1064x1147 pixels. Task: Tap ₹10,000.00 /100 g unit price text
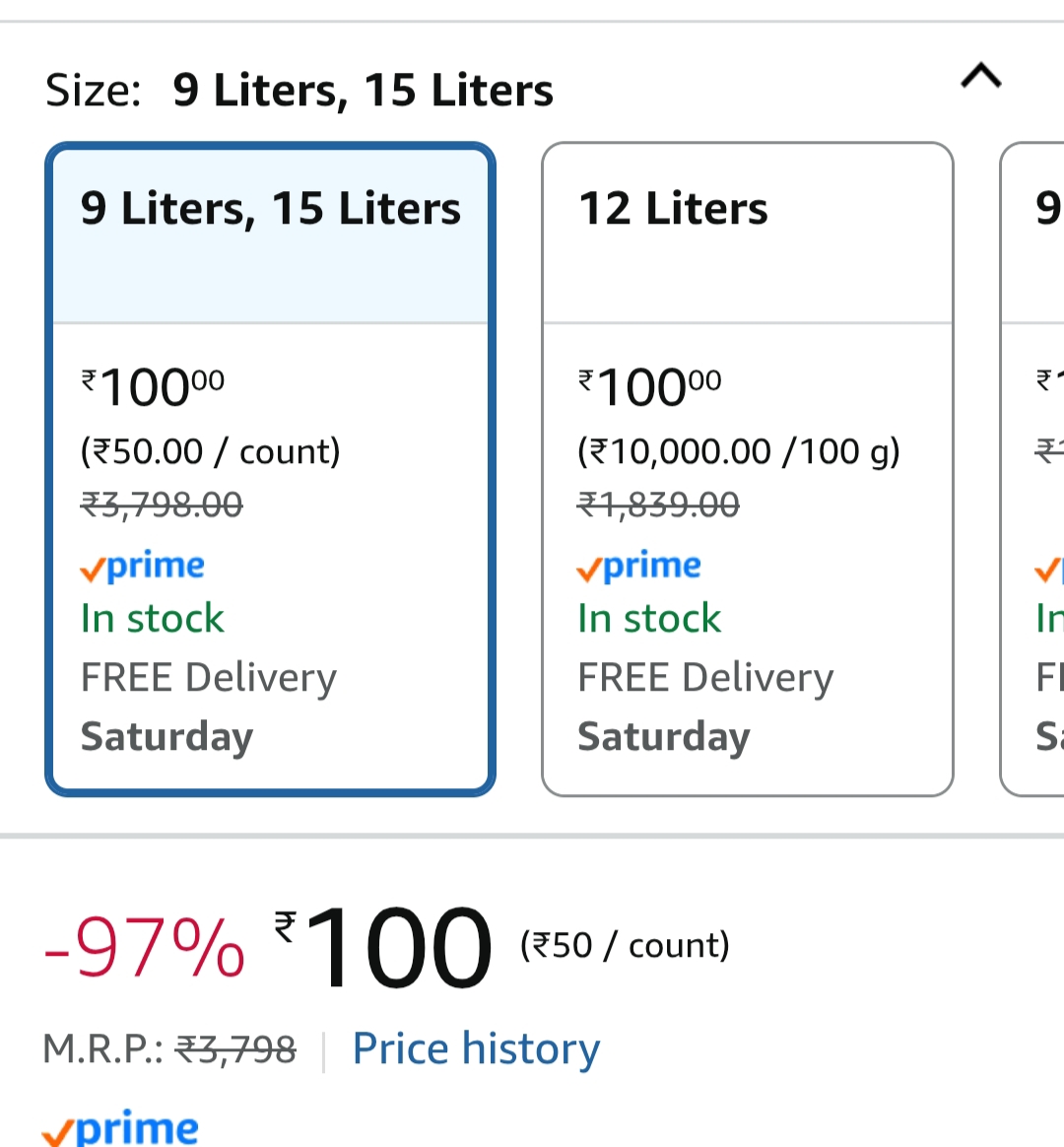tap(738, 451)
